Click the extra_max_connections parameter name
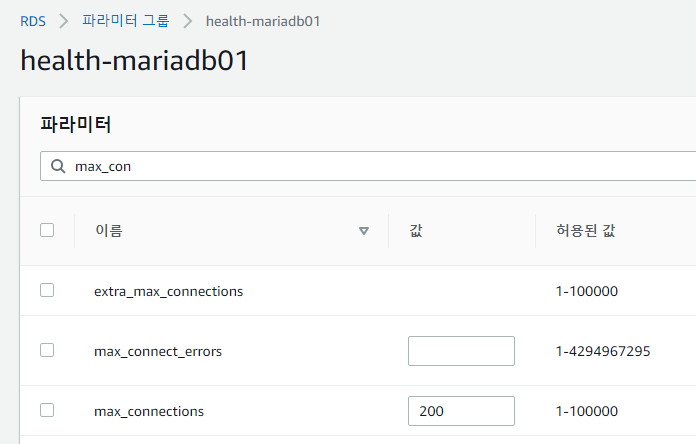The image size is (696, 444). pyautogui.click(x=168, y=291)
